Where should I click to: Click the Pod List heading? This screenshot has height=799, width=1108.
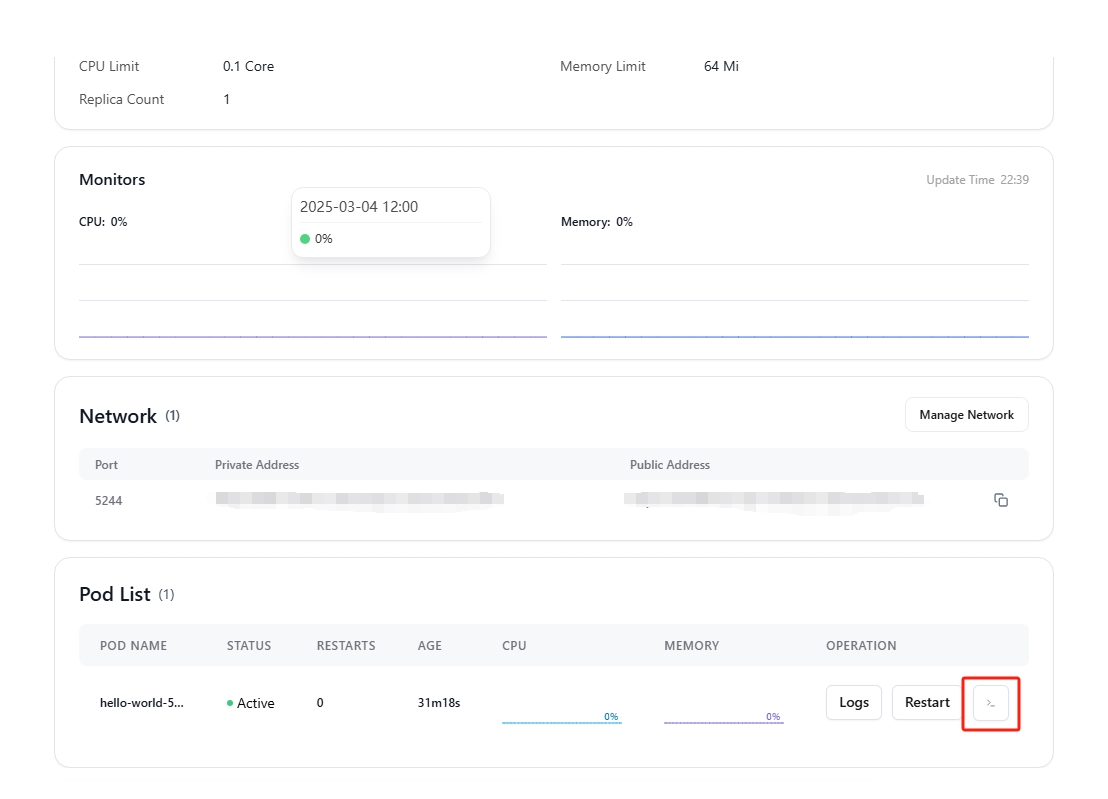[114, 594]
